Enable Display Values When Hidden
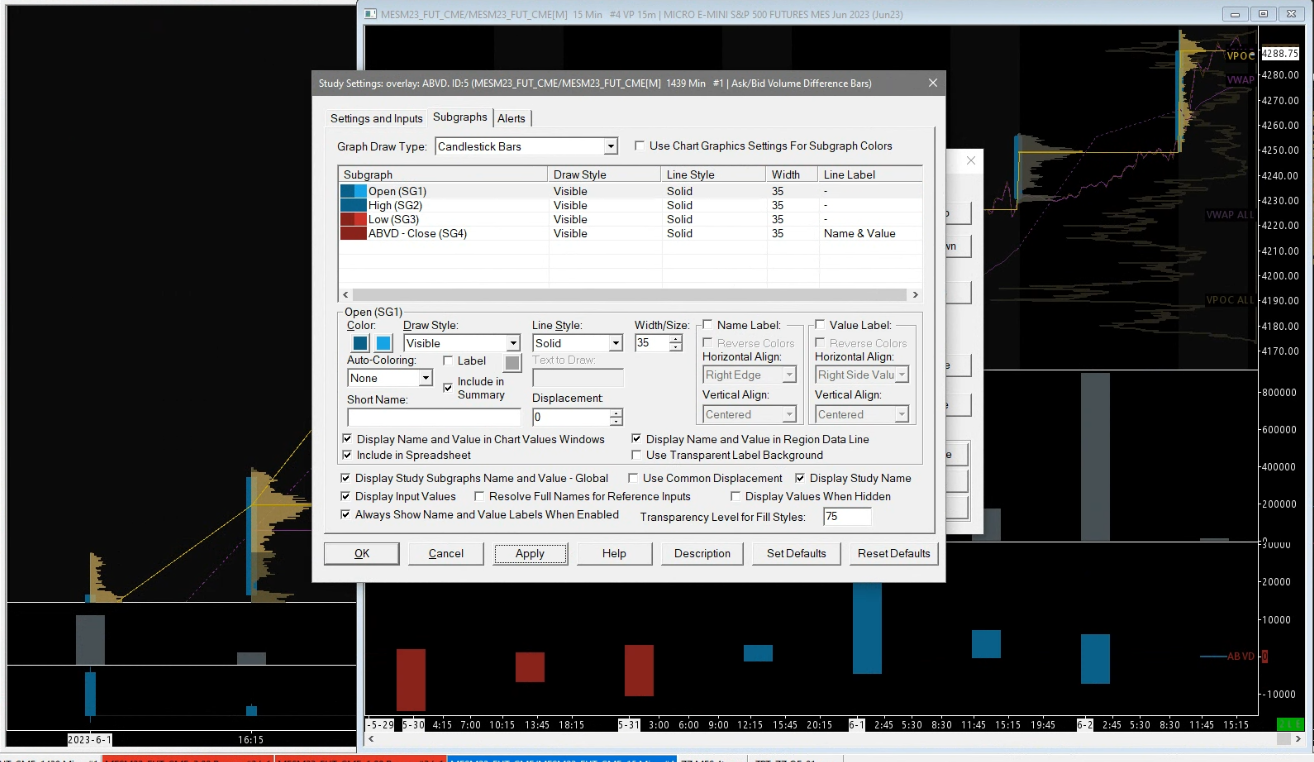This screenshot has height=762, width=1314. (x=735, y=496)
